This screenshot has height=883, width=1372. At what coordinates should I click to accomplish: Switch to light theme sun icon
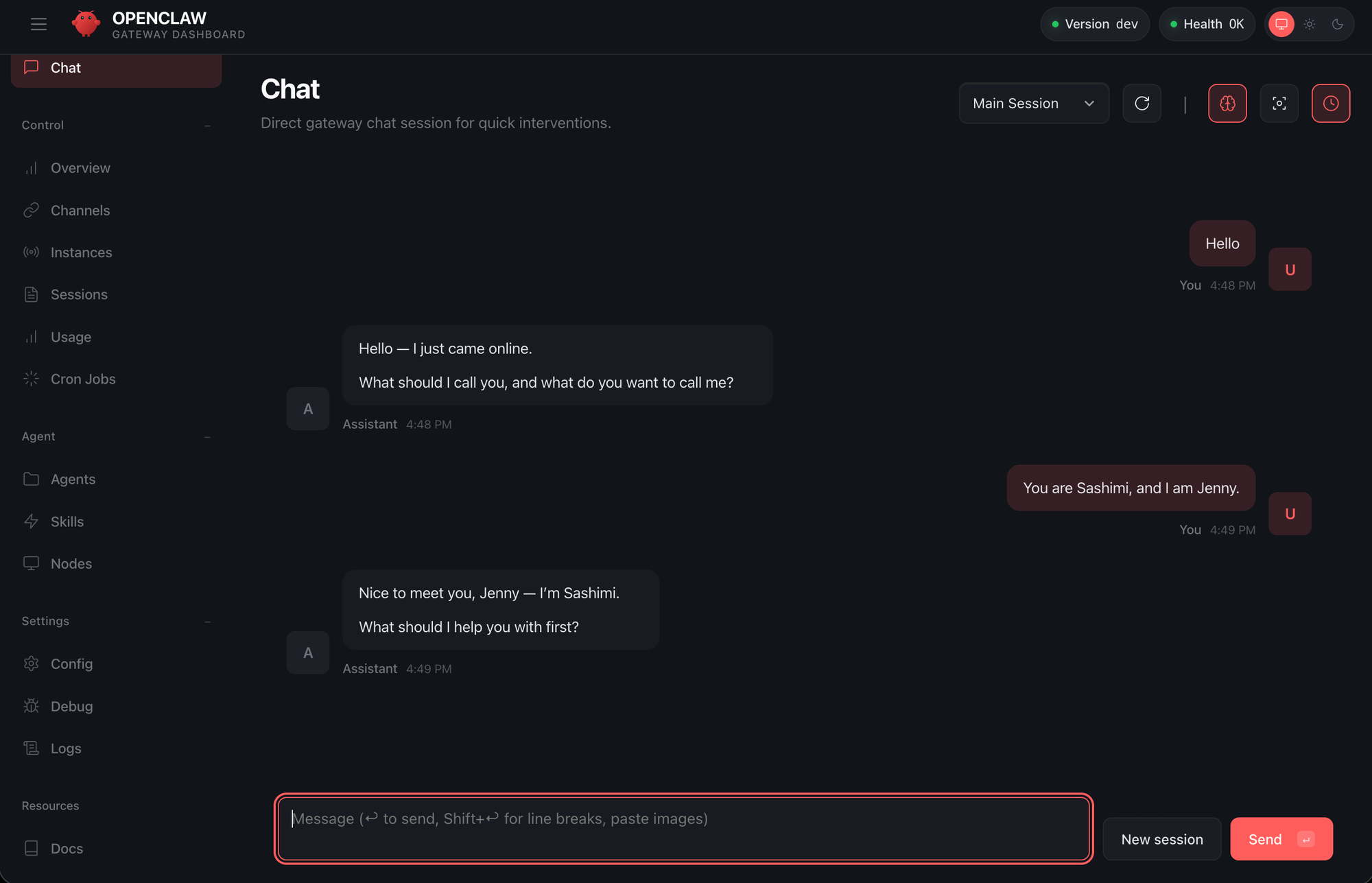click(1310, 25)
